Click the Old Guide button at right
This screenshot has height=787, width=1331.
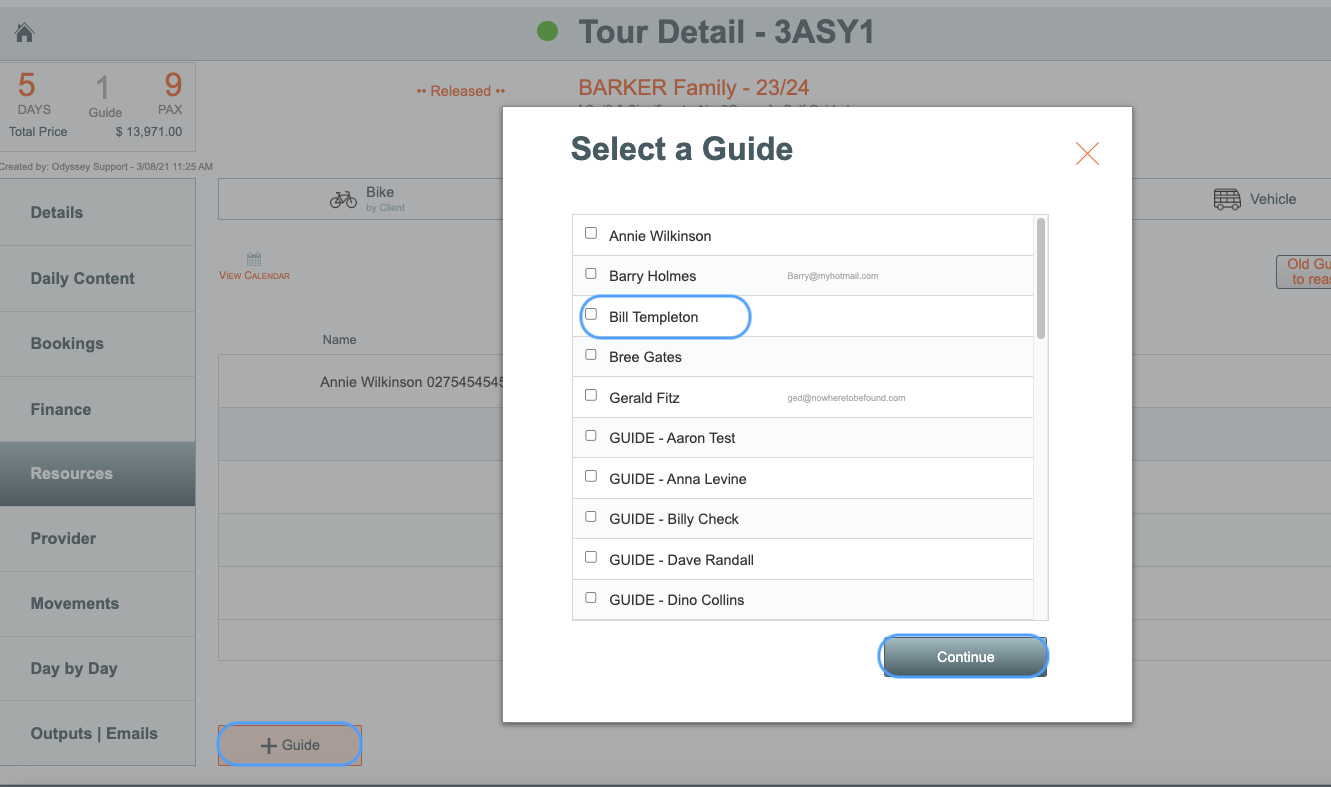tap(1304, 272)
